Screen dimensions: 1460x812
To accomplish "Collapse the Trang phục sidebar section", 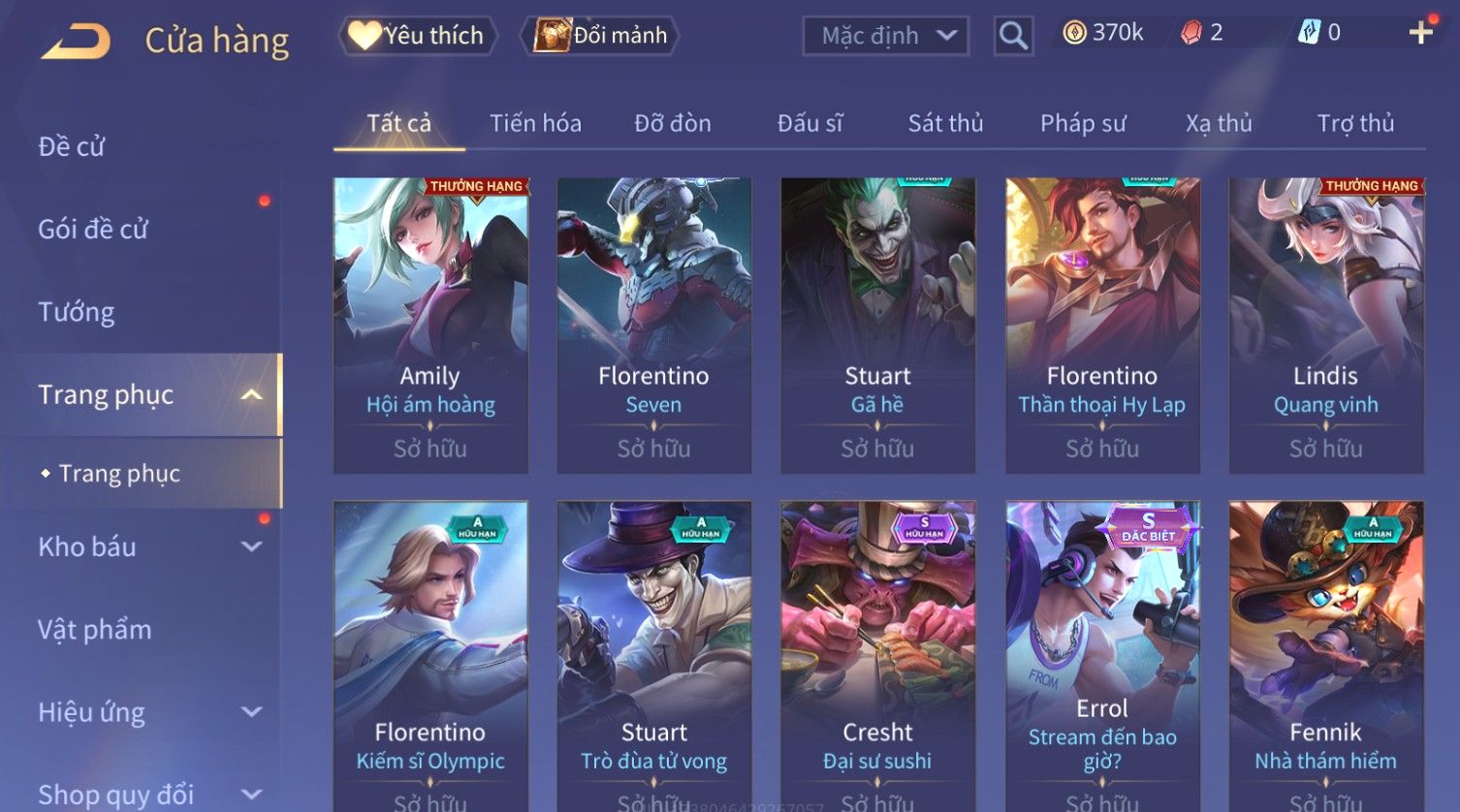I will (252, 394).
